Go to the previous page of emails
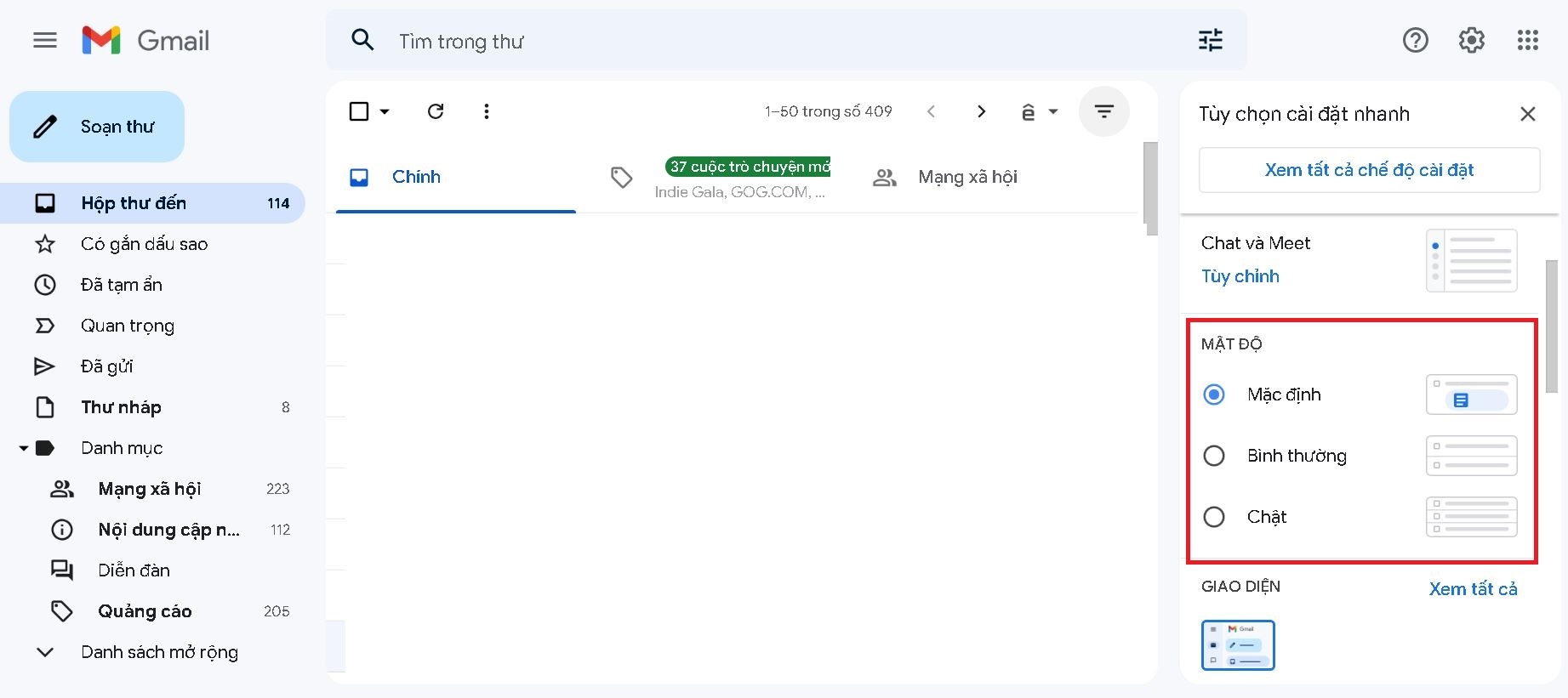Image resolution: width=1568 pixels, height=698 pixels. tap(931, 111)
